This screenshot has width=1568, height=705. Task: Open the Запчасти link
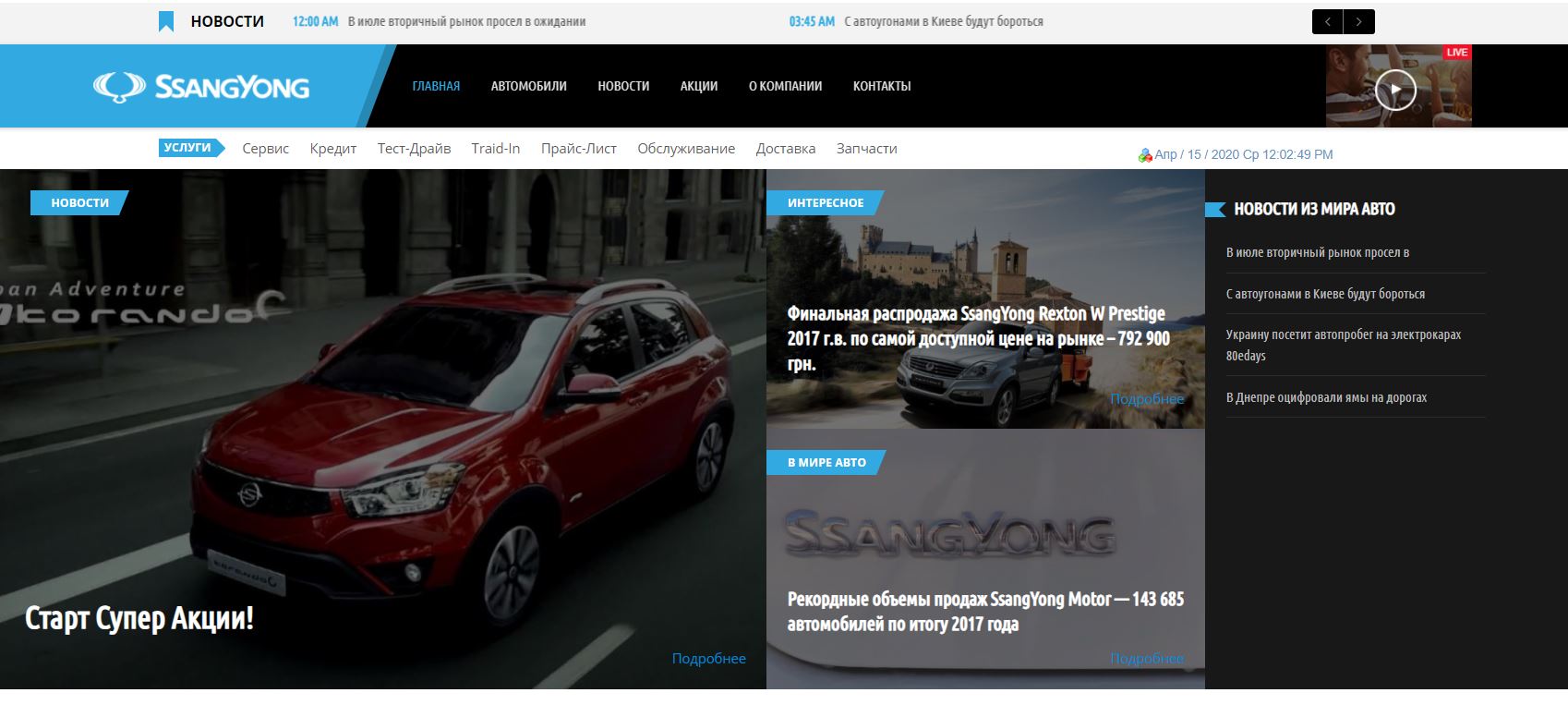click(x=866, y=149)
